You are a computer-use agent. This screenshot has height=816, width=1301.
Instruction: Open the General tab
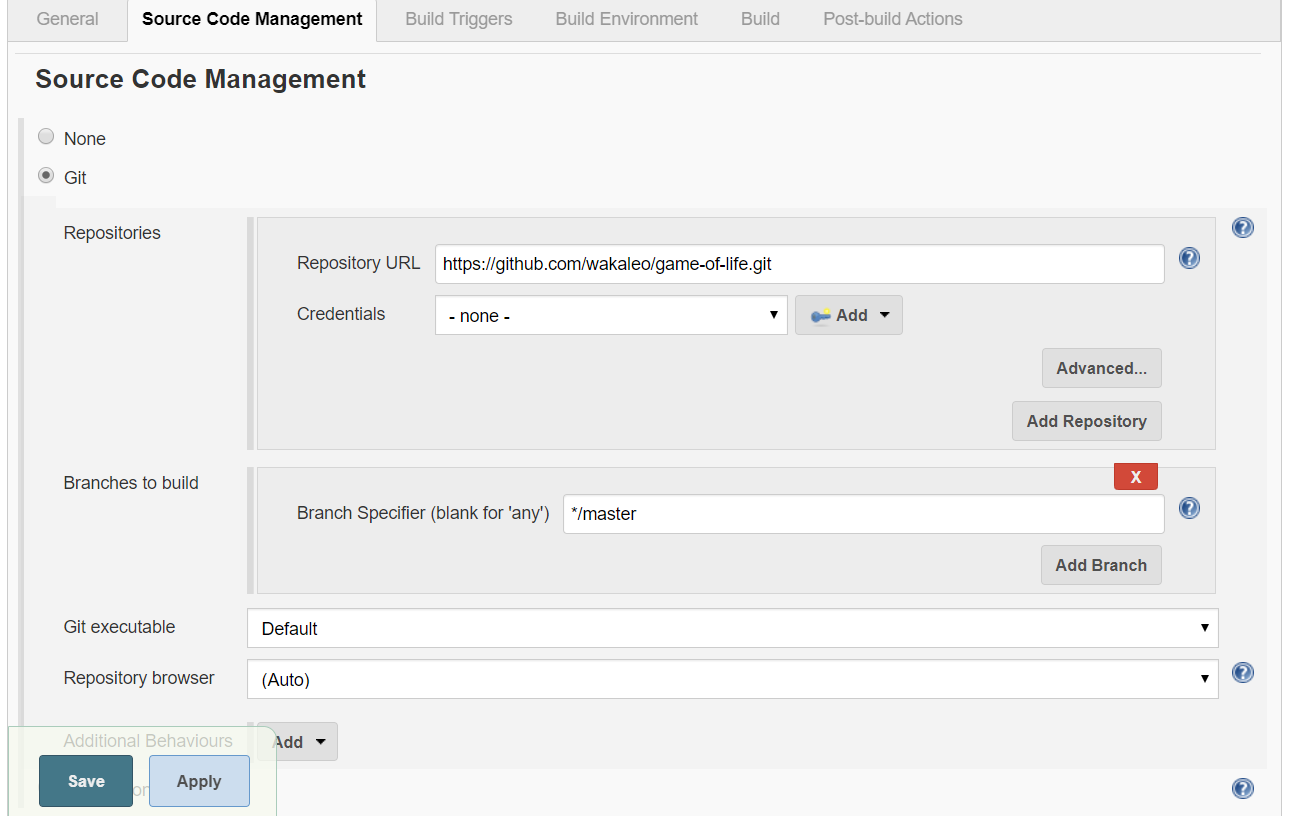pos(68,19)
